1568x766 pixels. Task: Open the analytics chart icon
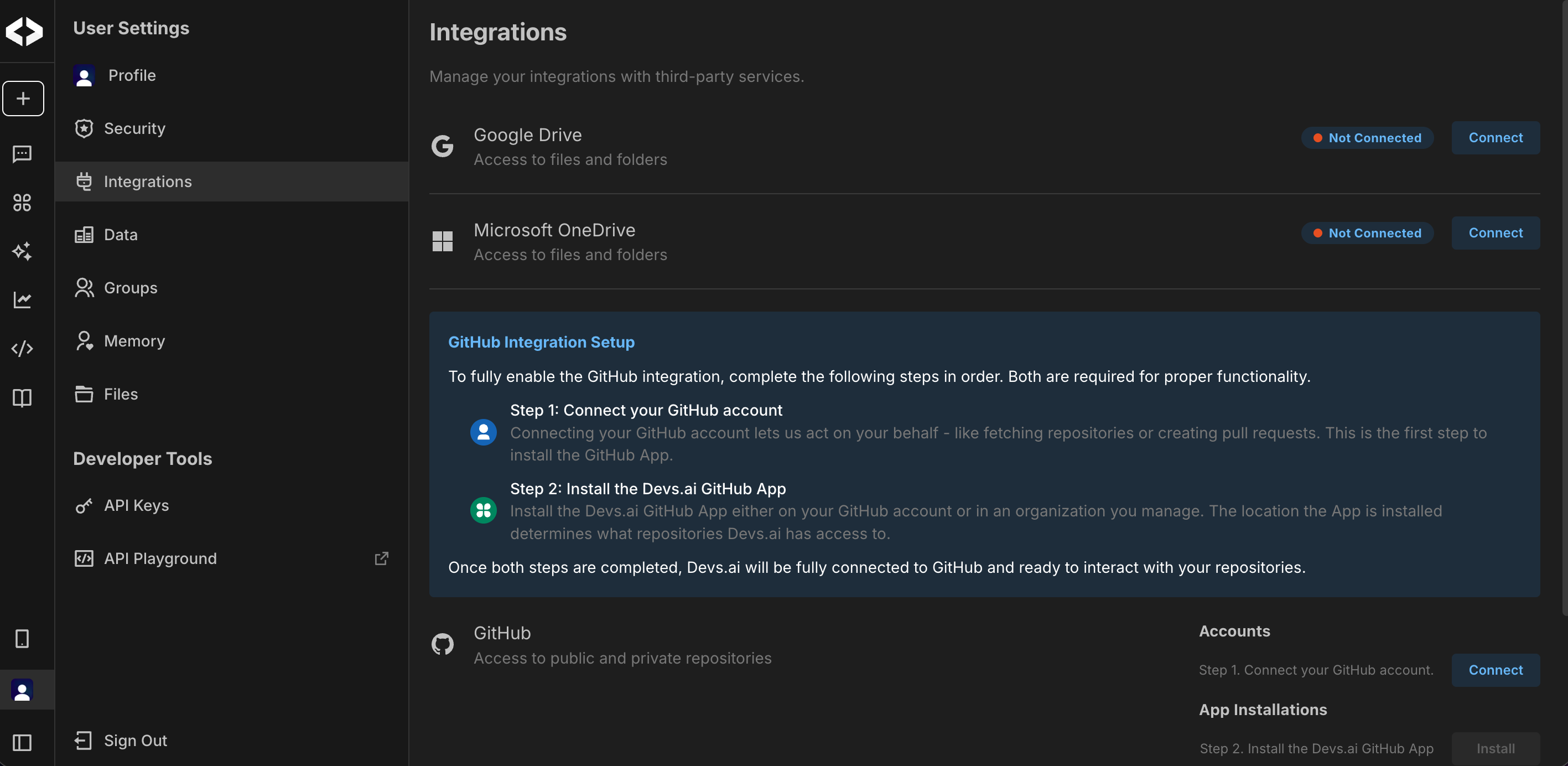23,300
